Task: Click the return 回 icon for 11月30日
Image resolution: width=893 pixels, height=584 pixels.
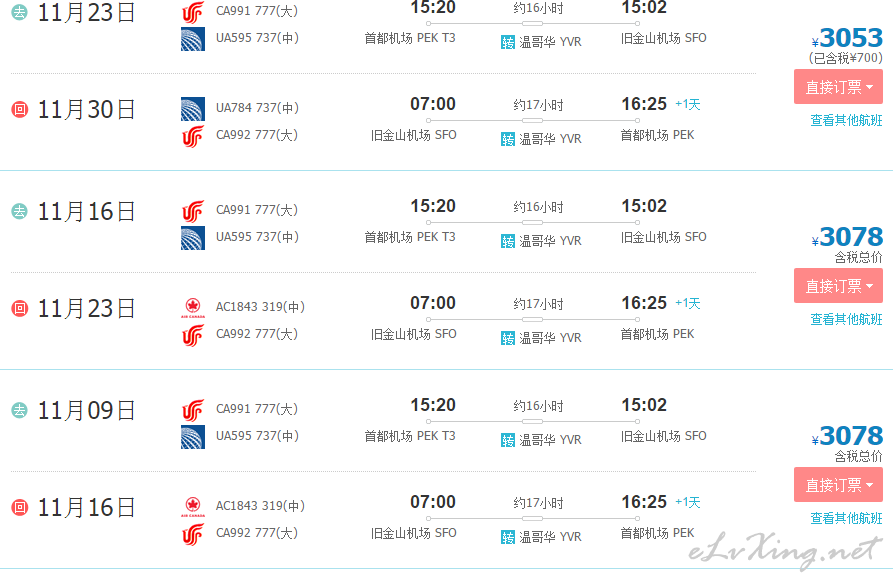Action: (x=19, y=109)
